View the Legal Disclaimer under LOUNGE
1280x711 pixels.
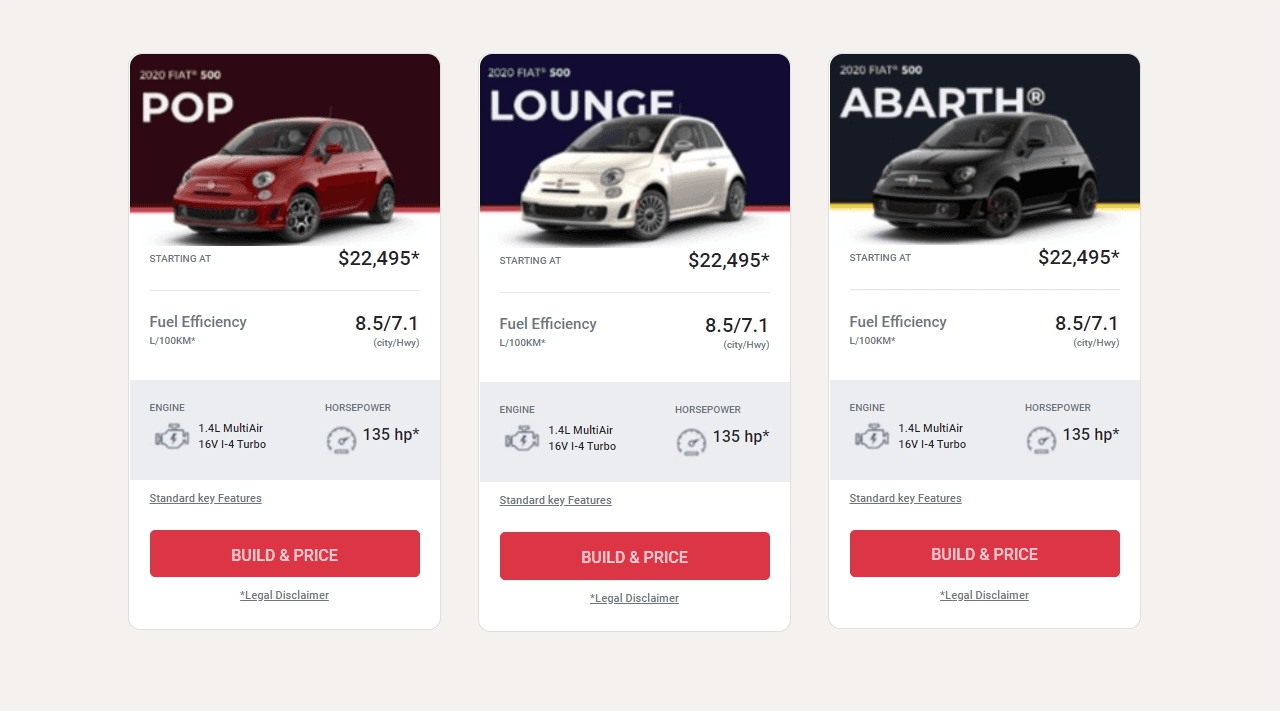(634, 598)
